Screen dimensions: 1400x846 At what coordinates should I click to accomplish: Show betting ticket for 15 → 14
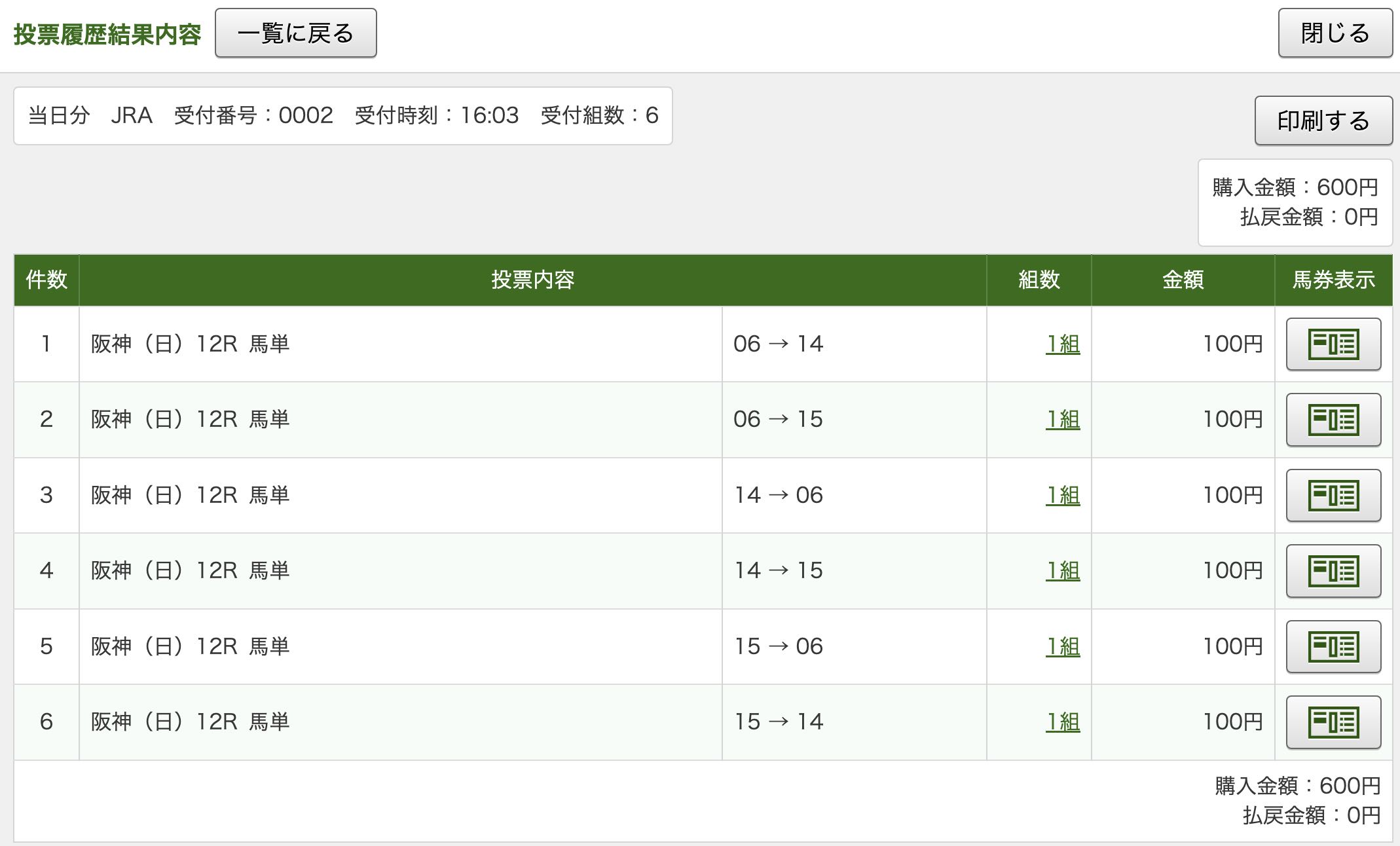(x=1333, y=722)
